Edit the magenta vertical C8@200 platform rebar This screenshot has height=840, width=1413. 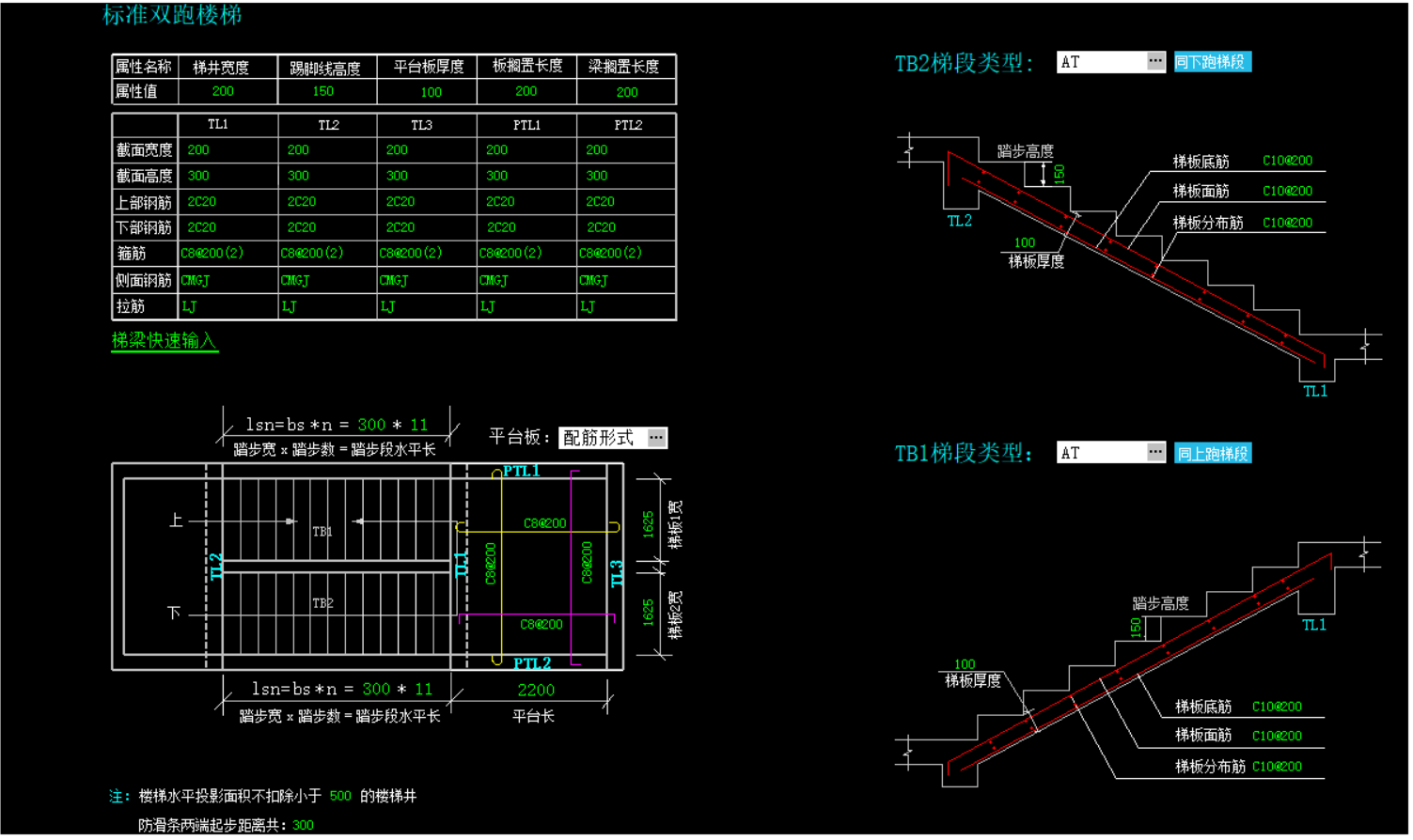click(587, 563)
